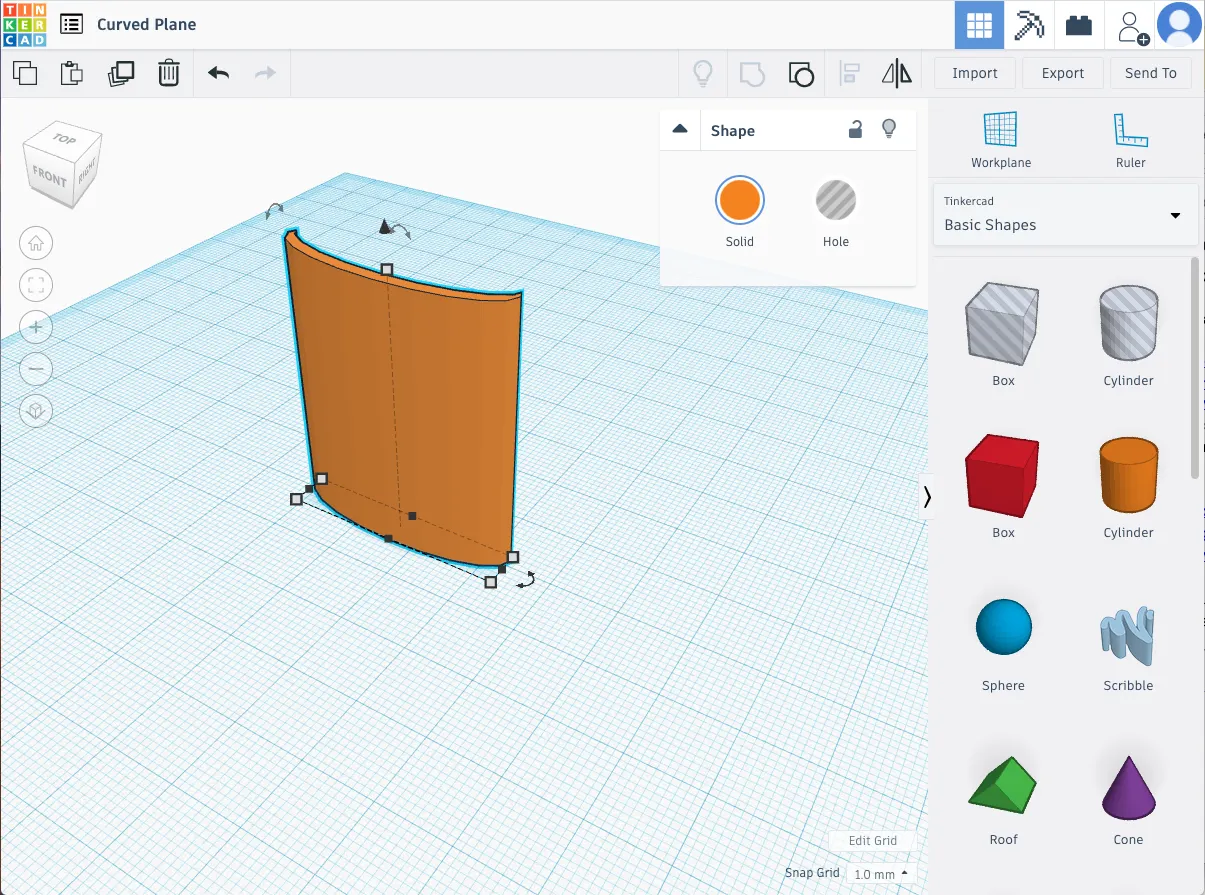Click the Home view button

(x=36, y=243)
